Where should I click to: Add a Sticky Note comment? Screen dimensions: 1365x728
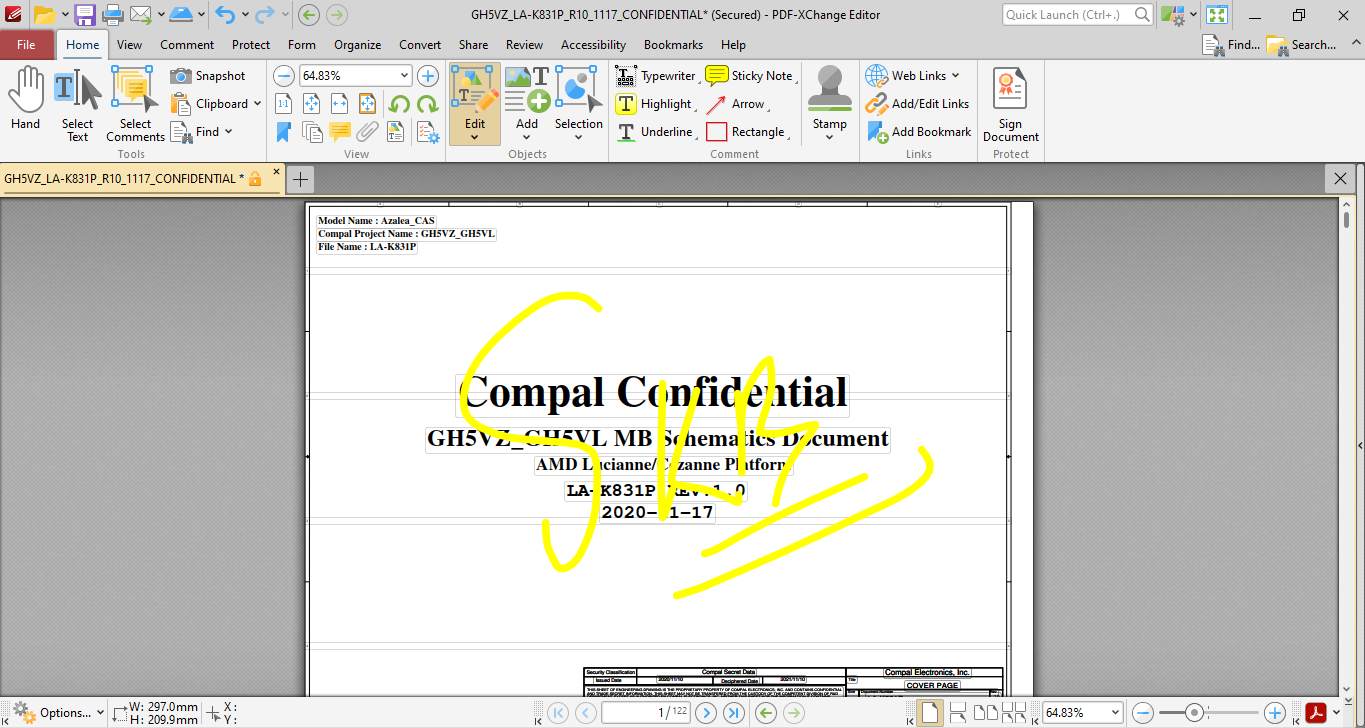[x=750, y=76]
